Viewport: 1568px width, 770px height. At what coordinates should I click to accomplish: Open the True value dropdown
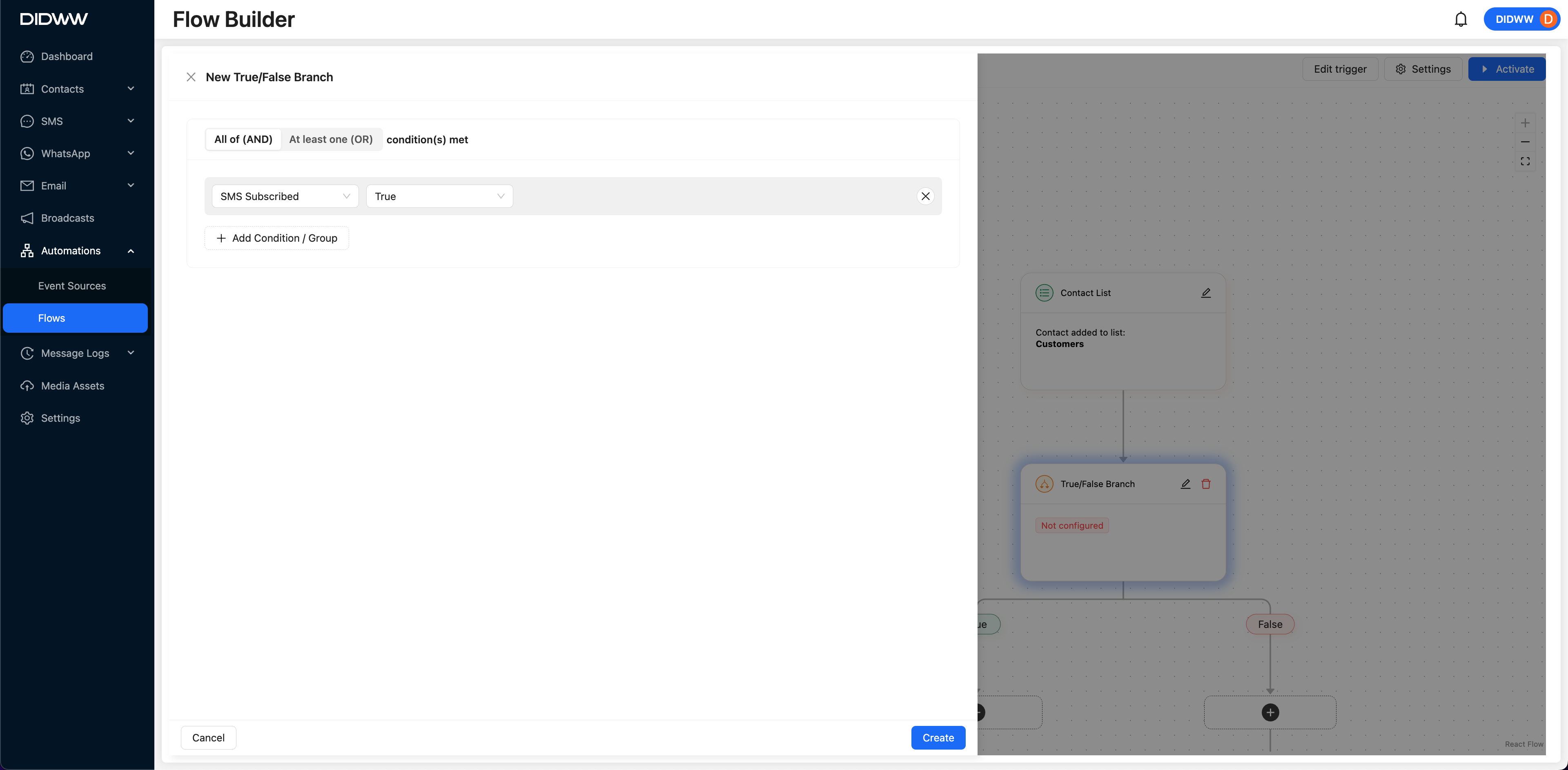tap(439, 196)
